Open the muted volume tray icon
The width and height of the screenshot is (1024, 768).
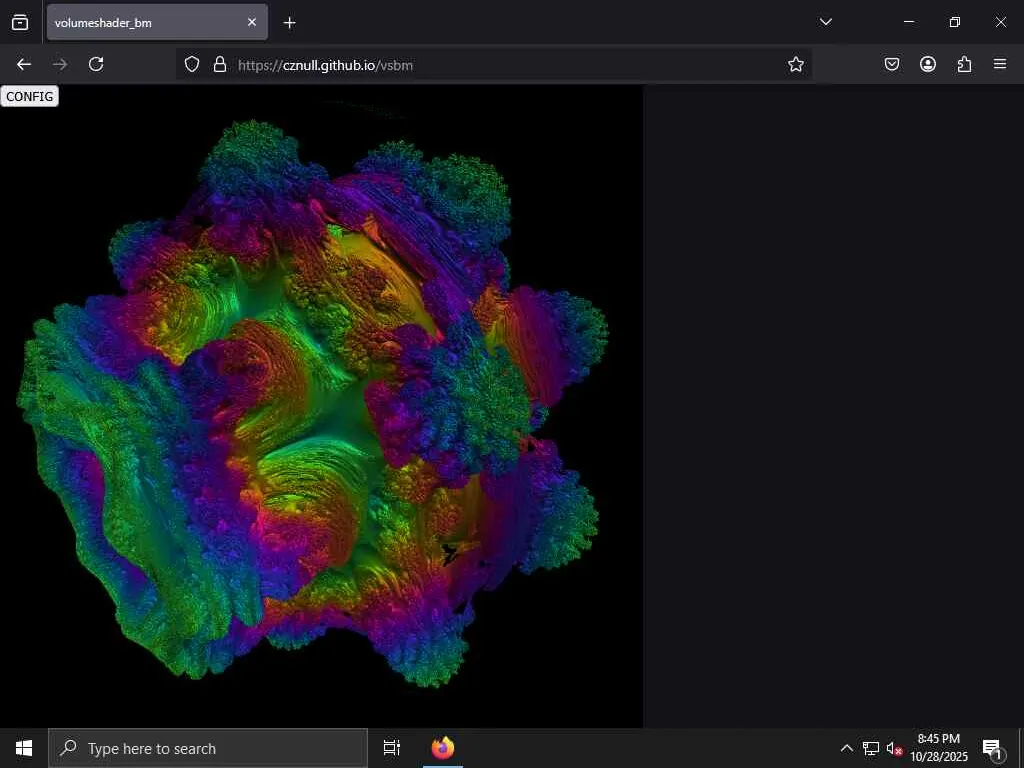pyautogui.click(x=894, y=748)
